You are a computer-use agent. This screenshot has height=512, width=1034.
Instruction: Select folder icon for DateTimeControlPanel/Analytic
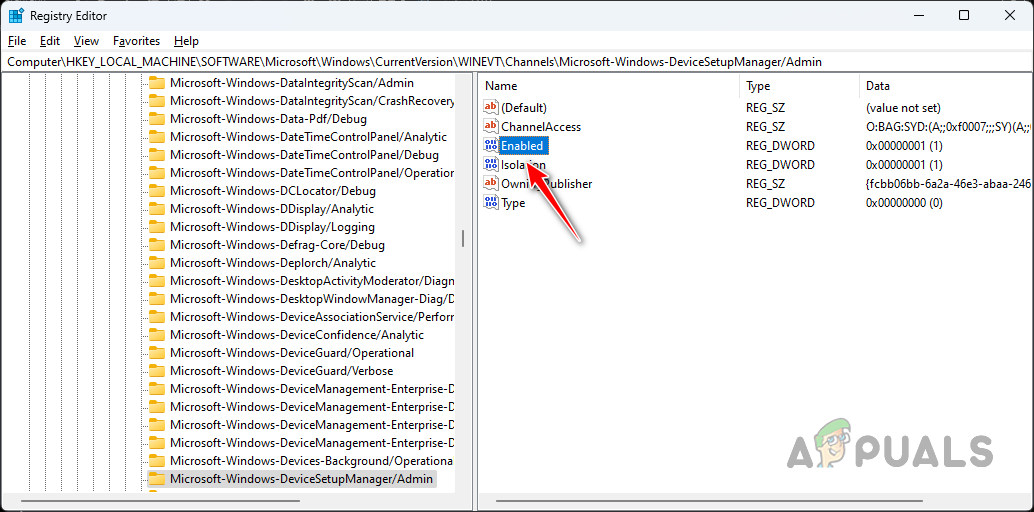(x=156, y=137)
